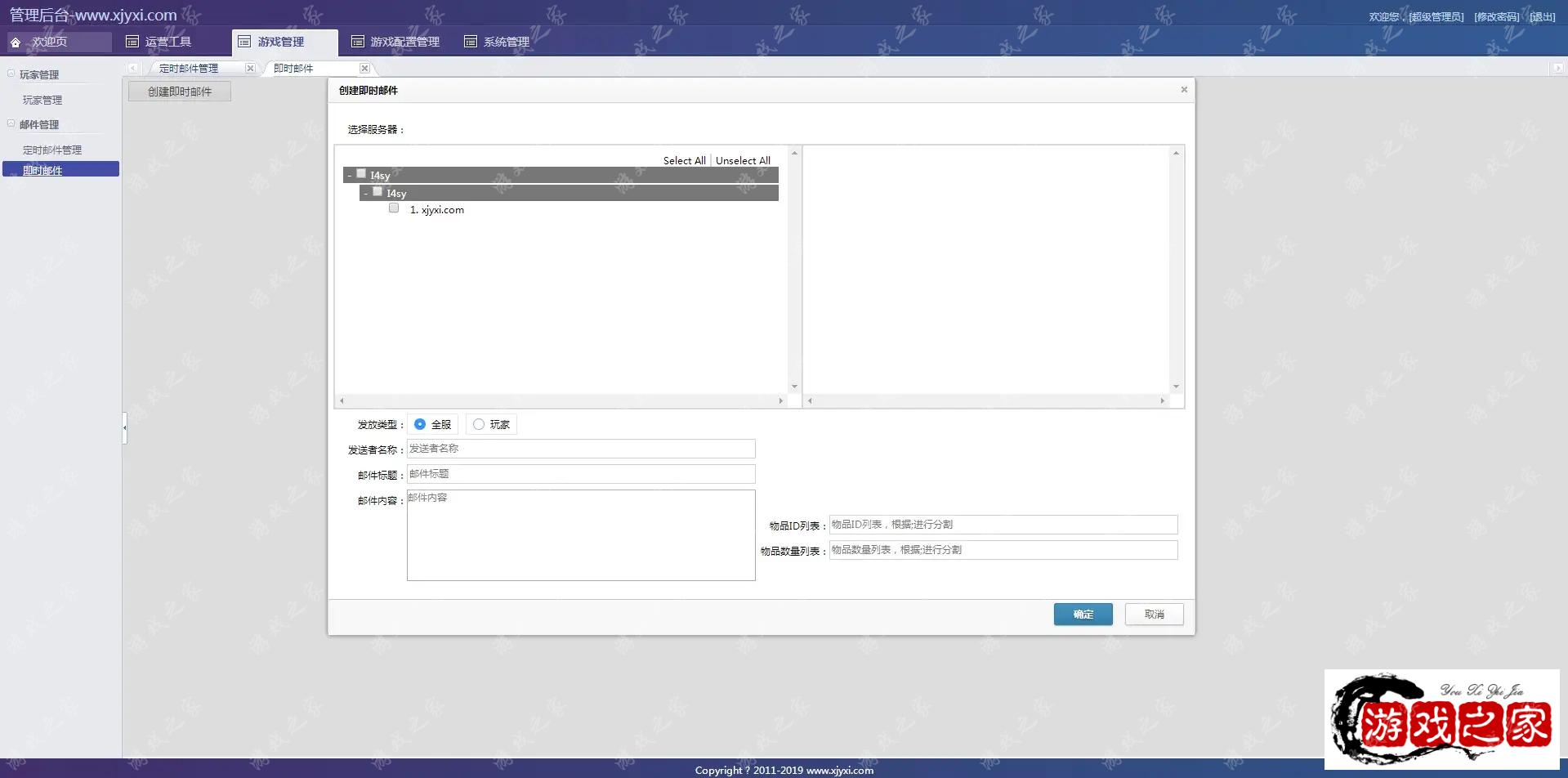Check the 1. xjyxi.com server checkbox
Image resolution: width=1568 pixels, height=778 pixels.
pyautogui.click(x=394, y=208)
